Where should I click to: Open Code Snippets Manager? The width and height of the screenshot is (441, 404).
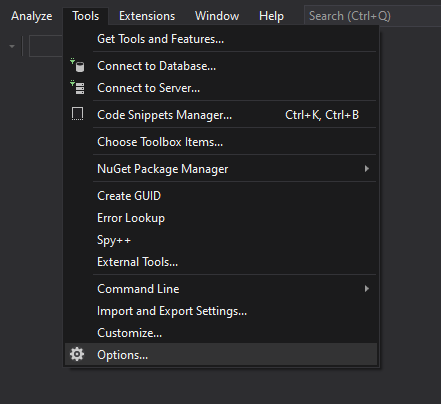pyautogui.click(x=221, y=115)
